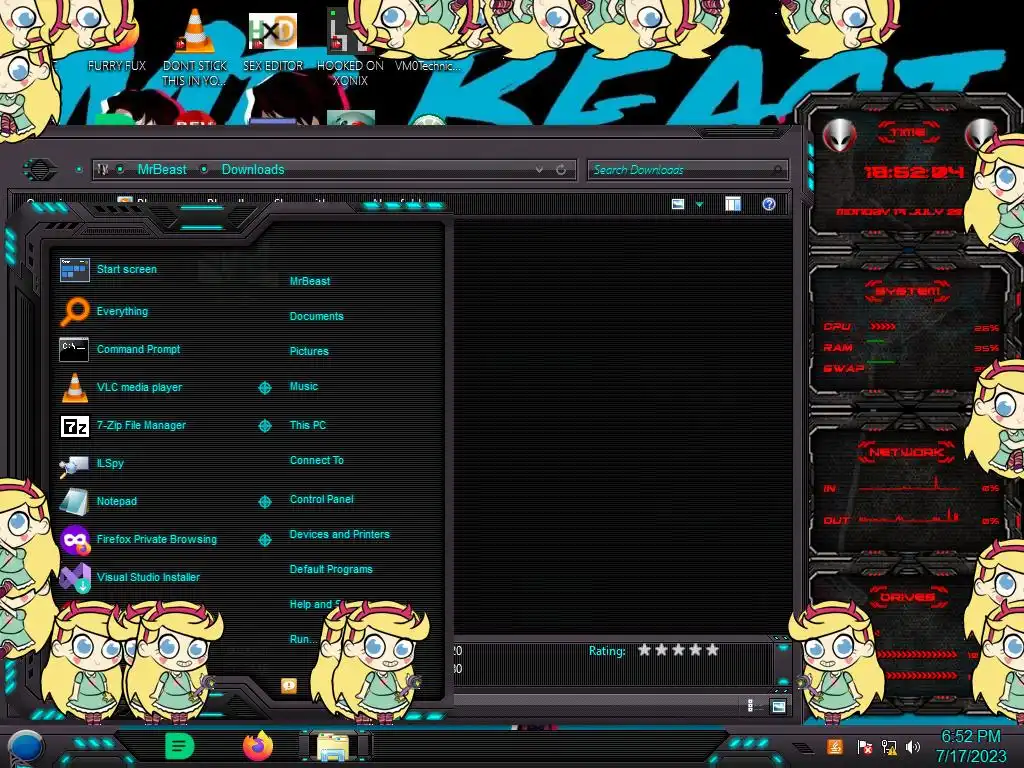Focus the Search Downloads field

[x=687, y=170]
